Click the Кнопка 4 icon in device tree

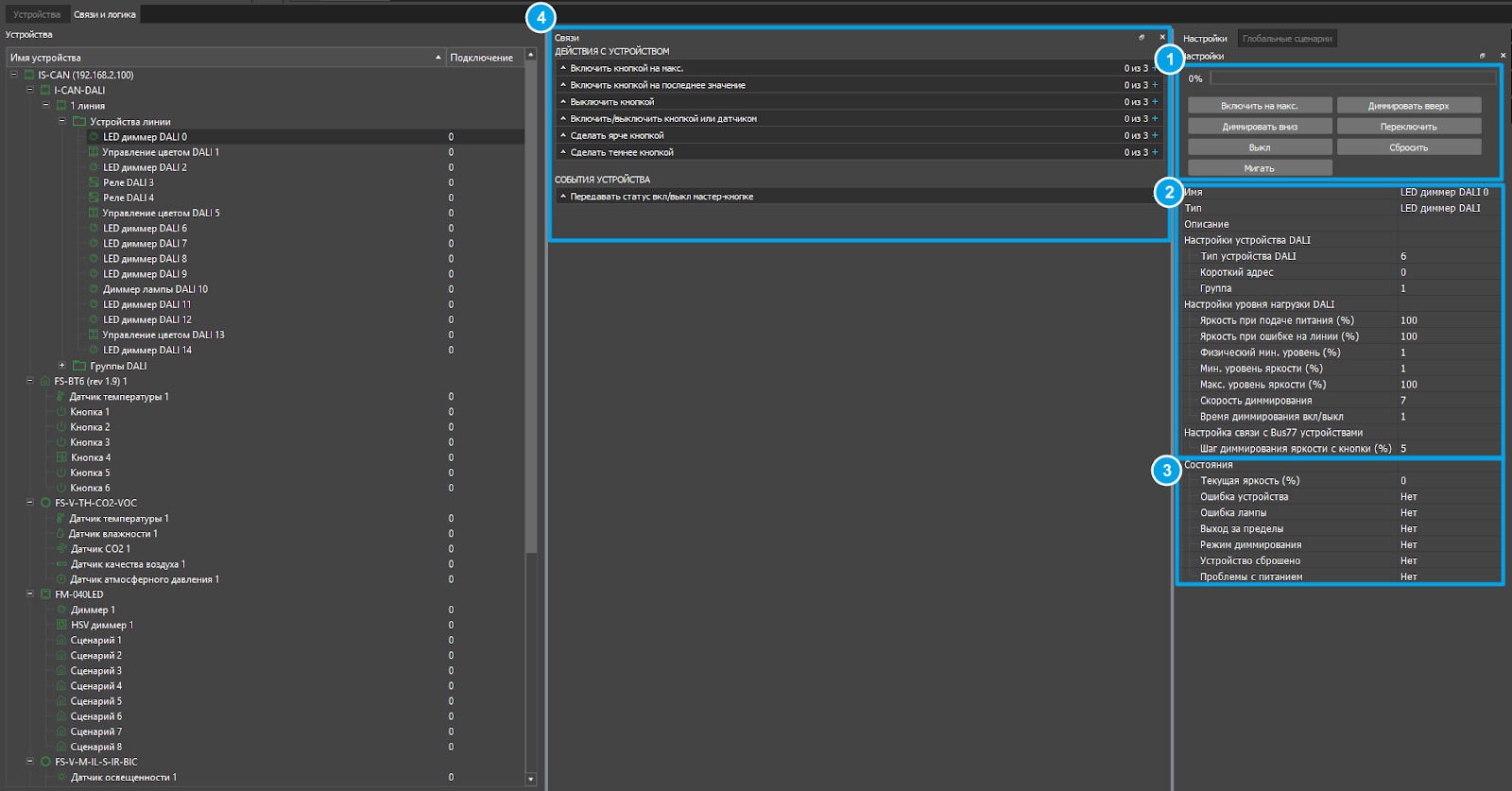61,457
